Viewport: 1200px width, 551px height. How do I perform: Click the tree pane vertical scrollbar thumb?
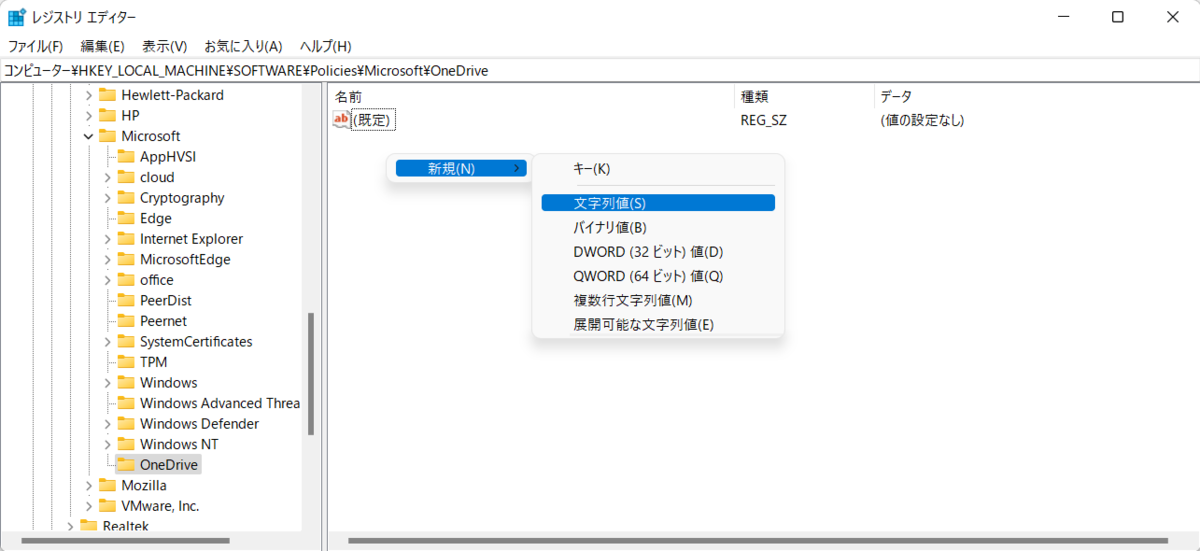311,373
